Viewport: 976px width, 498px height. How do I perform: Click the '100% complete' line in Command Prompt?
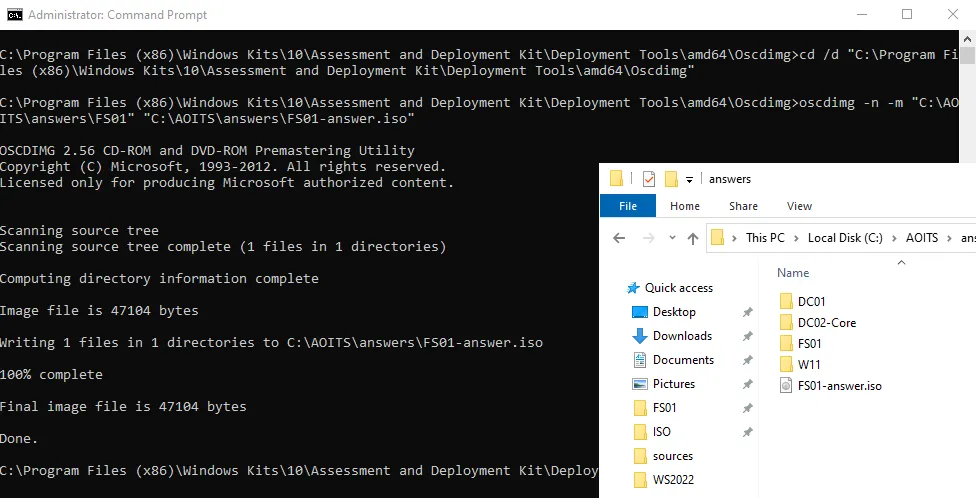point(51,375)
